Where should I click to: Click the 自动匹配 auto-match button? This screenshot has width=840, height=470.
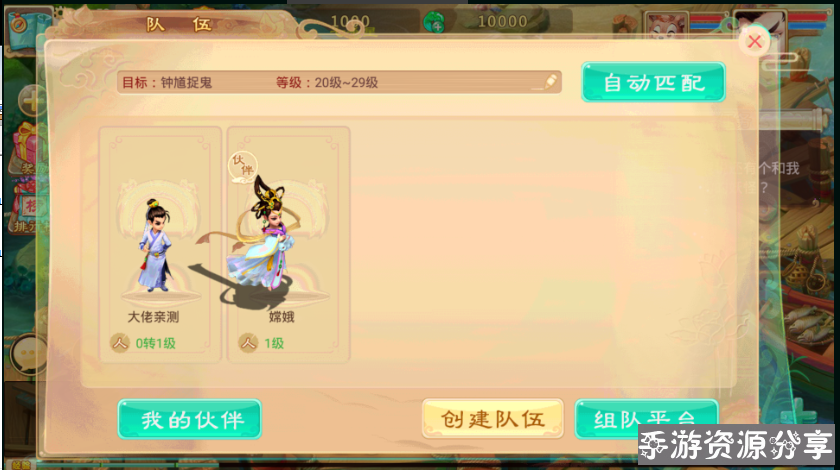click(x=654, y=82)
